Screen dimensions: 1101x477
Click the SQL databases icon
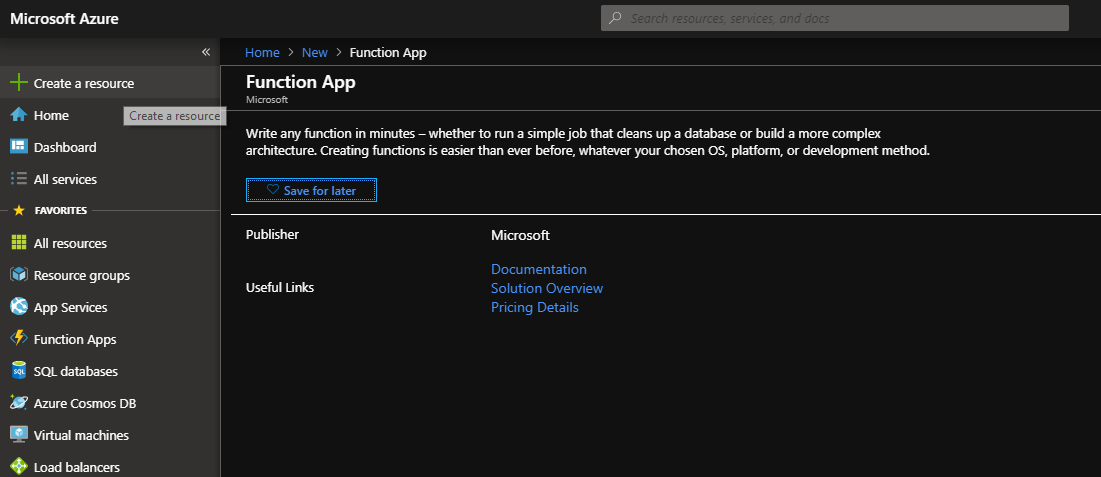[19, 371]
